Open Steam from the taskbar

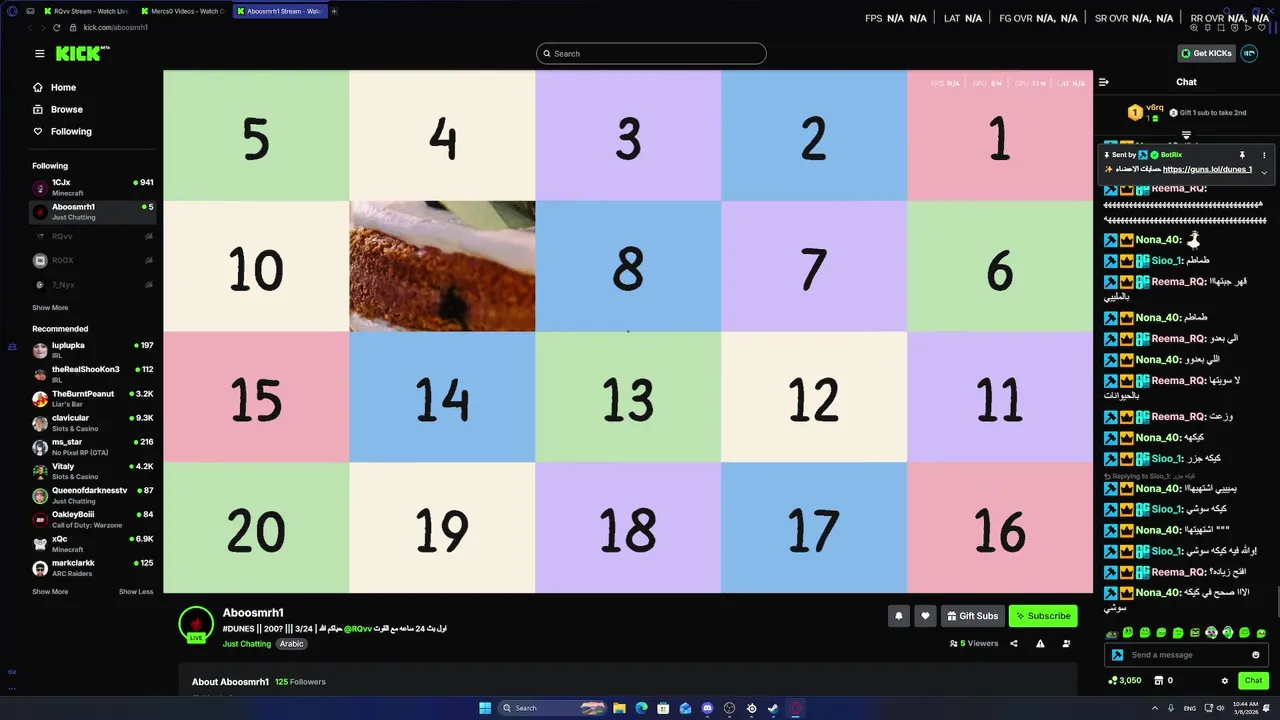pyautogui.click(x=773, y=708)
